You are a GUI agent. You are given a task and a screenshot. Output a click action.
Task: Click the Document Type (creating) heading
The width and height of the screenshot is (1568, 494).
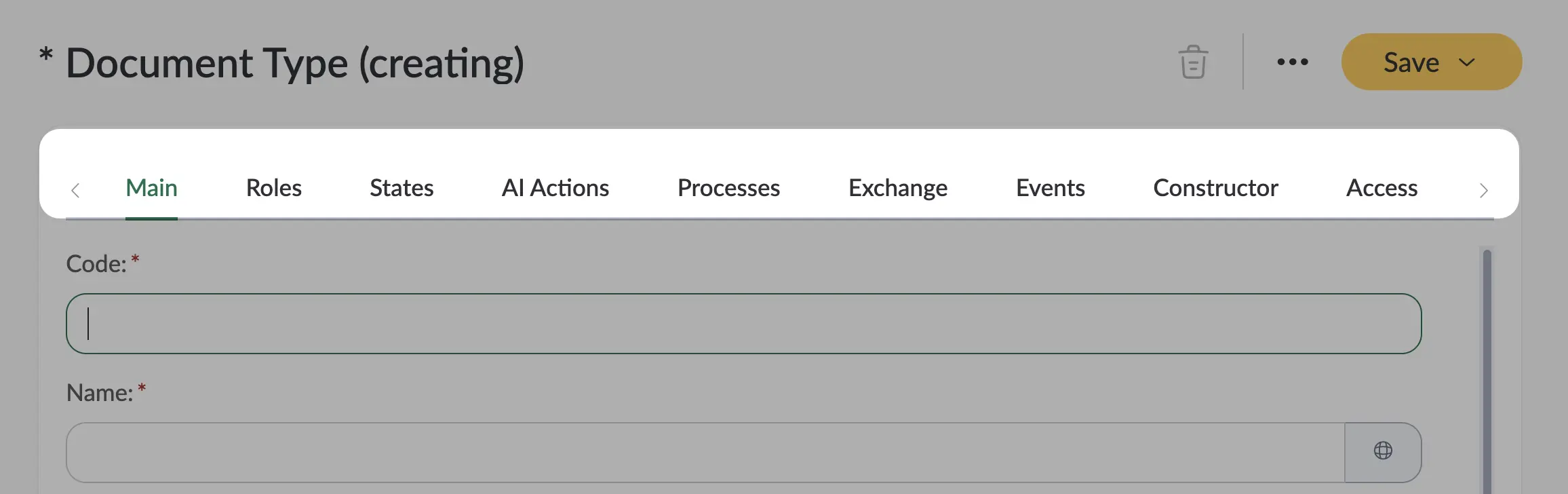295,63
